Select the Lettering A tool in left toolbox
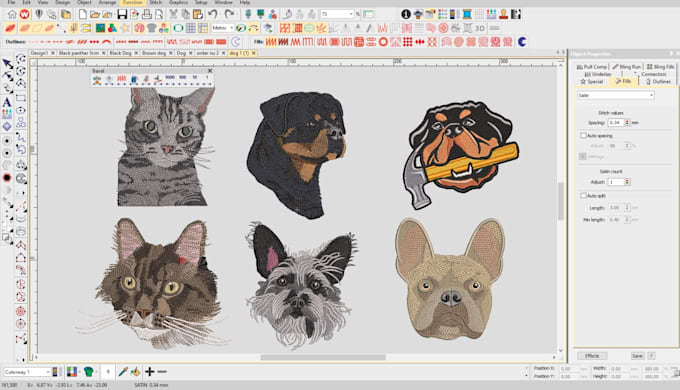Viewport: 680px width, 390px height. coord(7,102)
